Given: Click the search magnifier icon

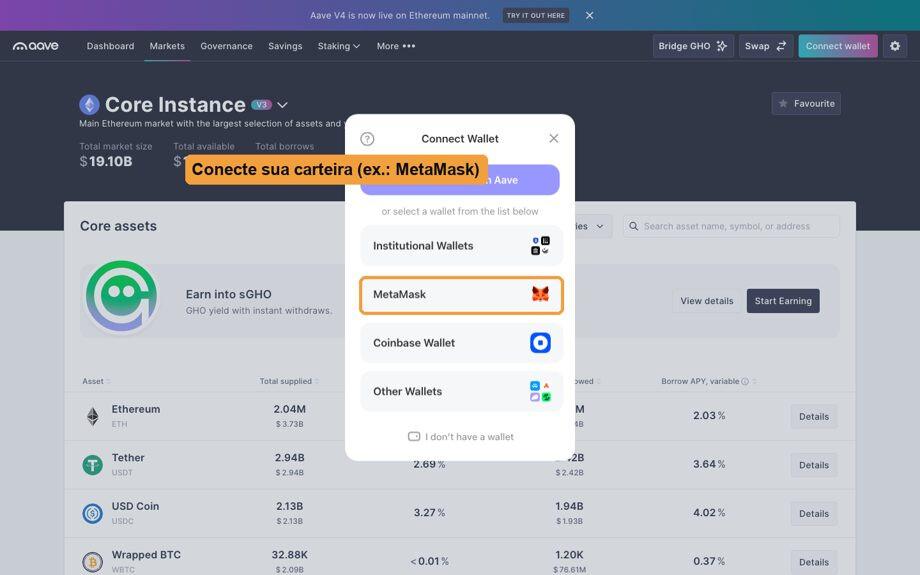Looking at the screenshot, I should (634, 226).
